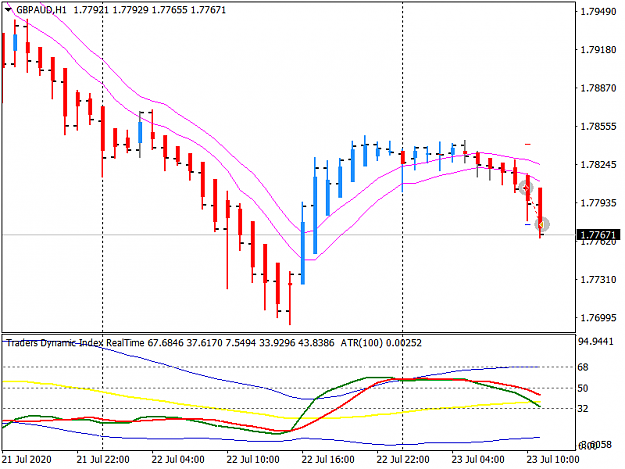Click the 1.78870 price axis label
This screenshot has height=469, width=625.
[x=598, y=88]
